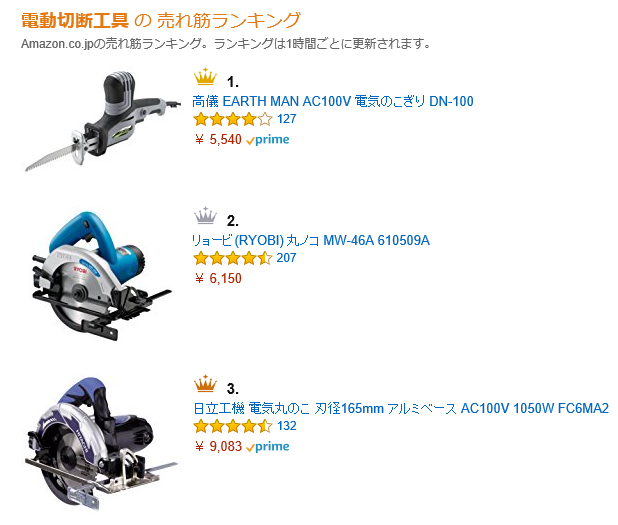618x525 pixels.
Task: View the 207 reviews for RYOBI saw
Action: [287, 258]
